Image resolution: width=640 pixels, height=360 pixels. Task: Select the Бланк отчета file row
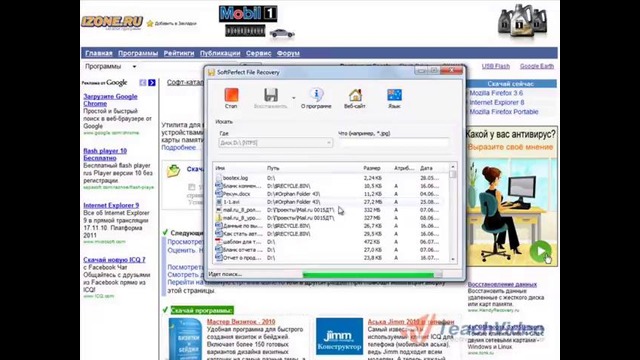(x=331, y=250)
